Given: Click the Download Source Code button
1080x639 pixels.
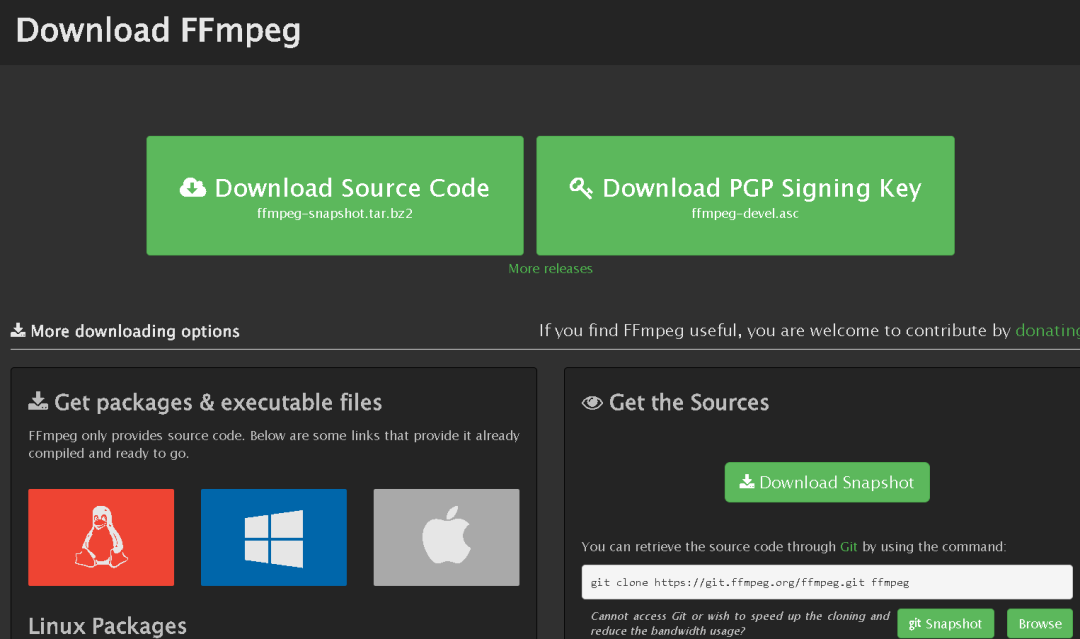Looking at the screenshot, I should tap(335, 196).
